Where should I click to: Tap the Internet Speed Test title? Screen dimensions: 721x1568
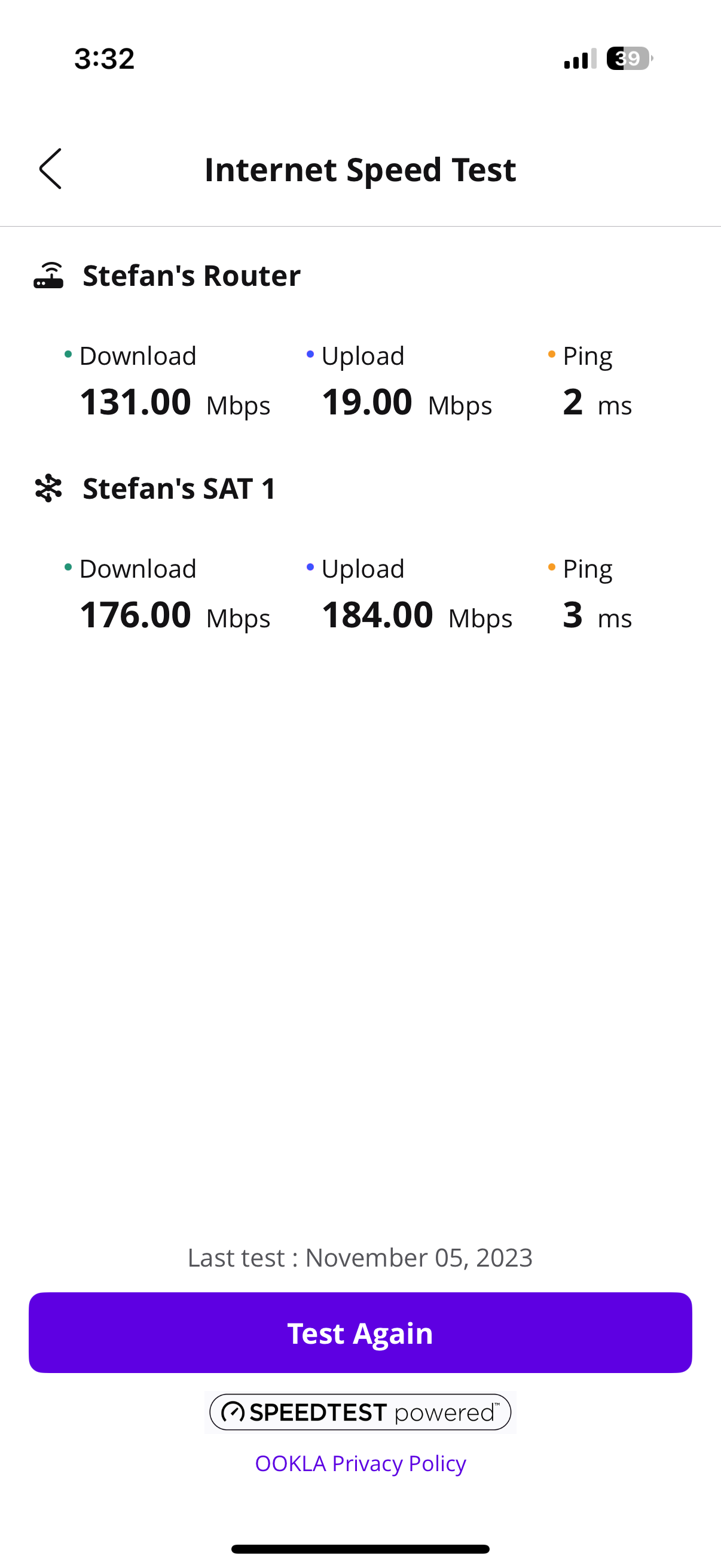(360, 169)
